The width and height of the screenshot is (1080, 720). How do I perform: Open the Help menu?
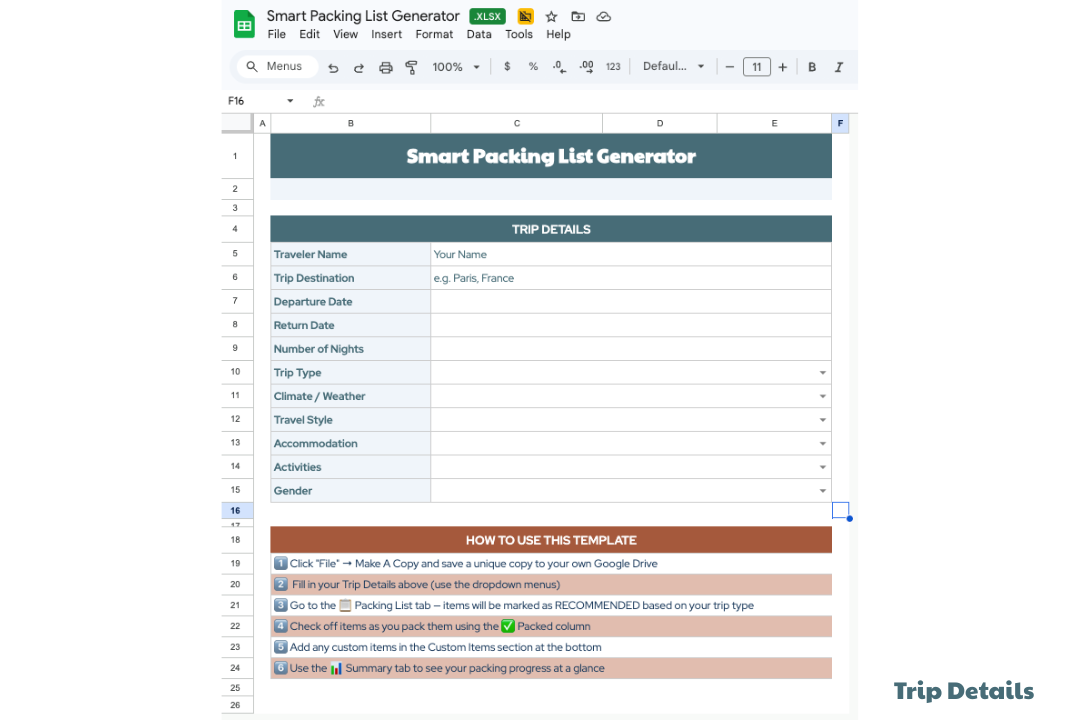(x=559, y=34)
